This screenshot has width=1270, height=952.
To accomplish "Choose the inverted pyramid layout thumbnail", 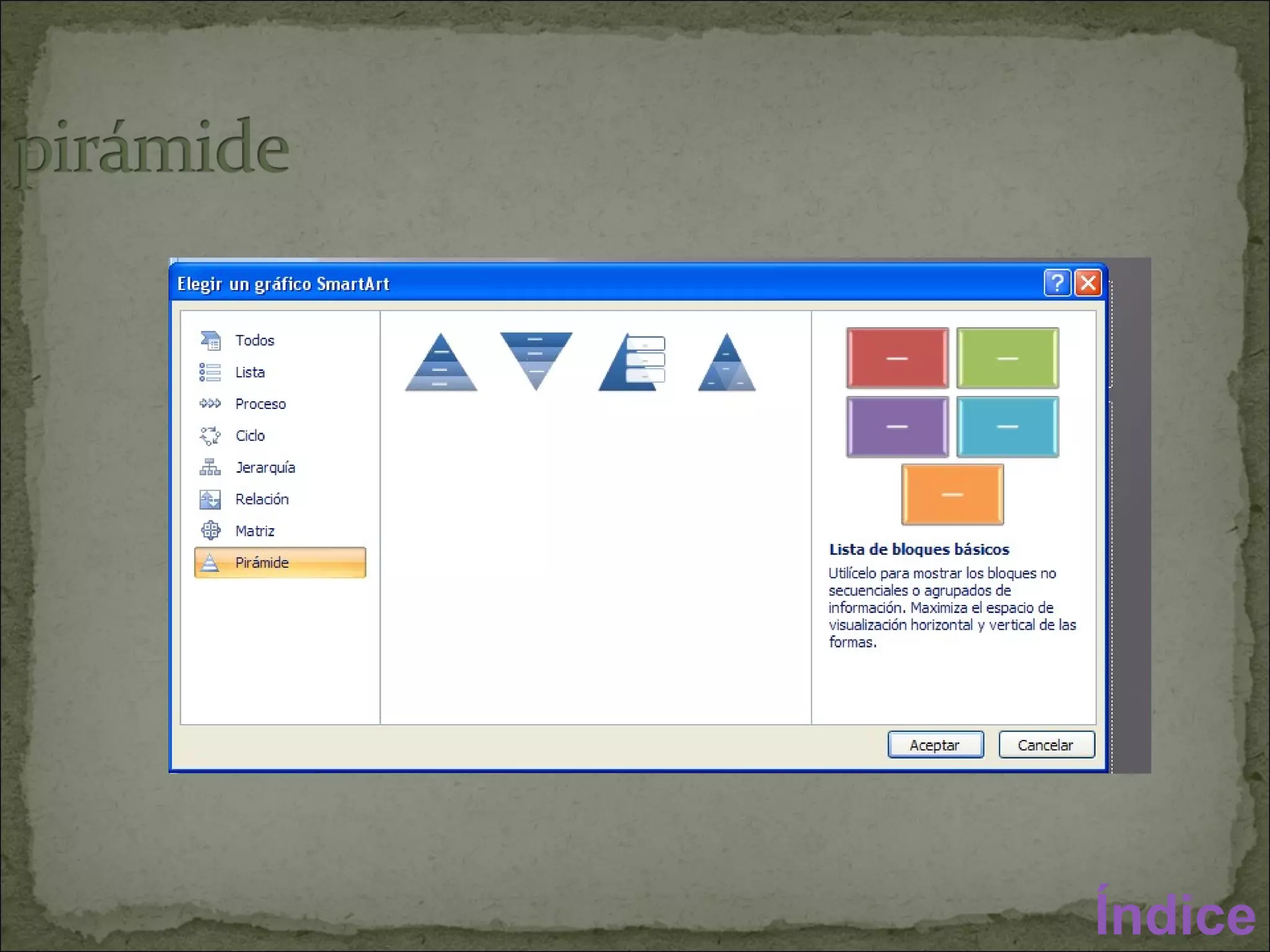I will tap(536, 361).
